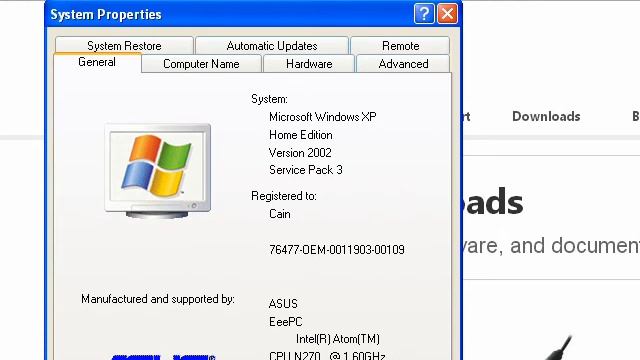
Task: Click the text 'Version 2002'
Action: click(x=300, y=153)
